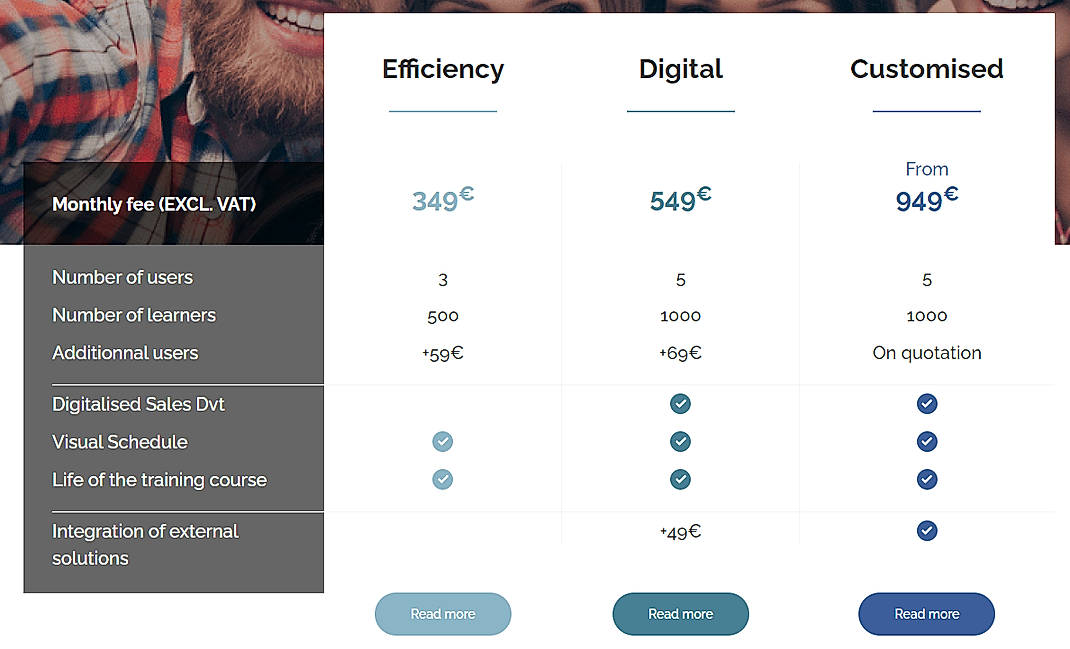The image size is (1070, 649).
Task: Select the On quotation text for Customised
Action: click(x=926, y=353)
